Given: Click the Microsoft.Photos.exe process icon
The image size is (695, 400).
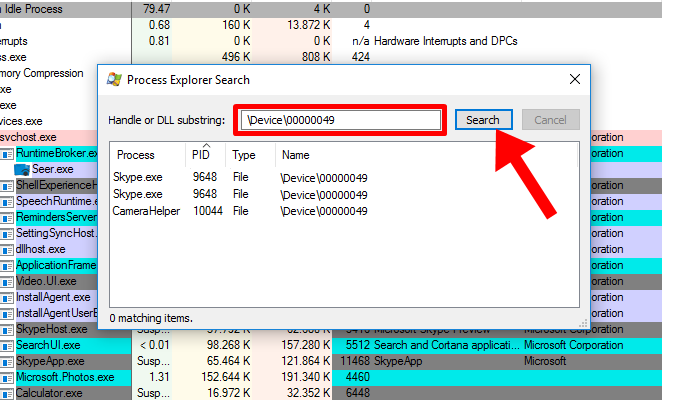Looking at the screenshot, I should pos(7,378).
